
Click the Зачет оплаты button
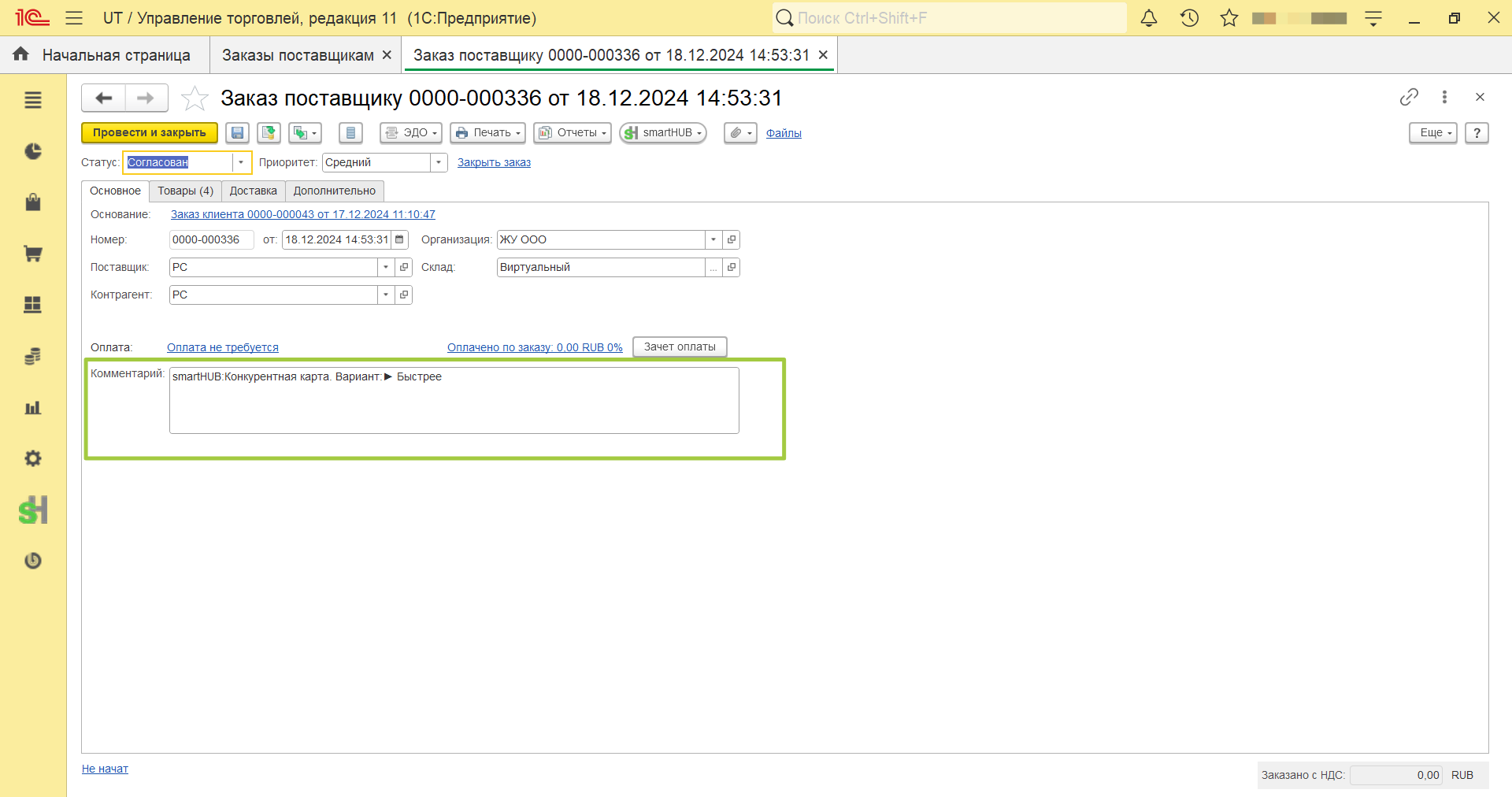point(680,347)
